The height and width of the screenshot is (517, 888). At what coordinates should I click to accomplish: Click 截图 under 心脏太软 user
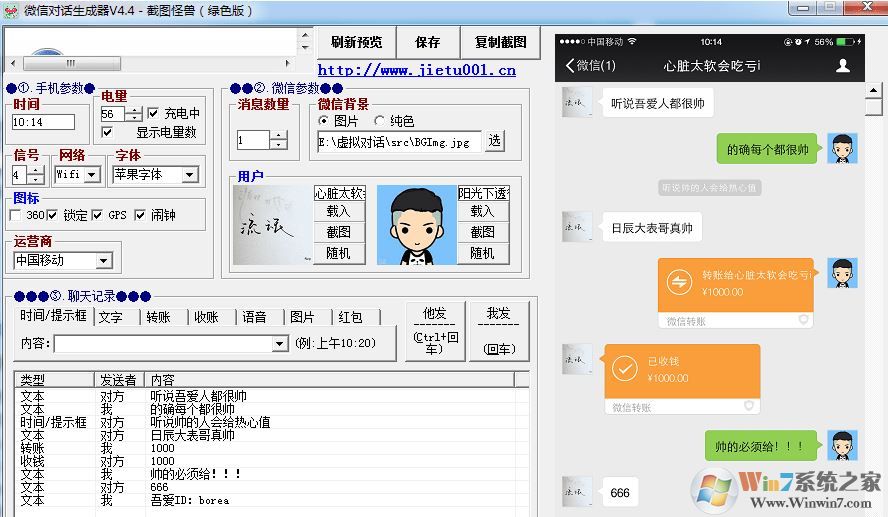pos(339,232)
